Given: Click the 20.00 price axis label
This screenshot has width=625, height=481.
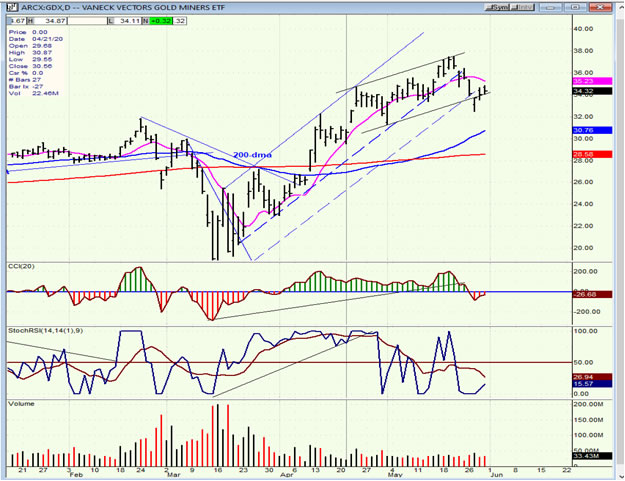Looking at the screenshot, I should click(584, 247).
